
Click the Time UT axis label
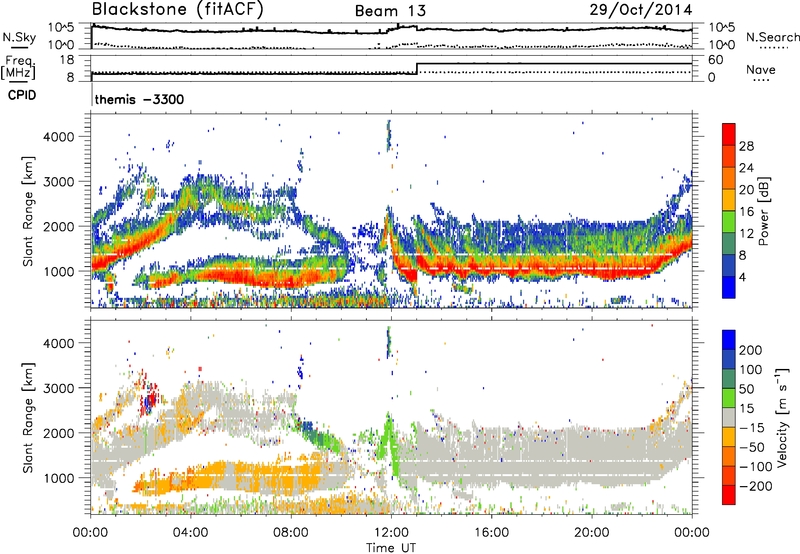pos(391,548)
